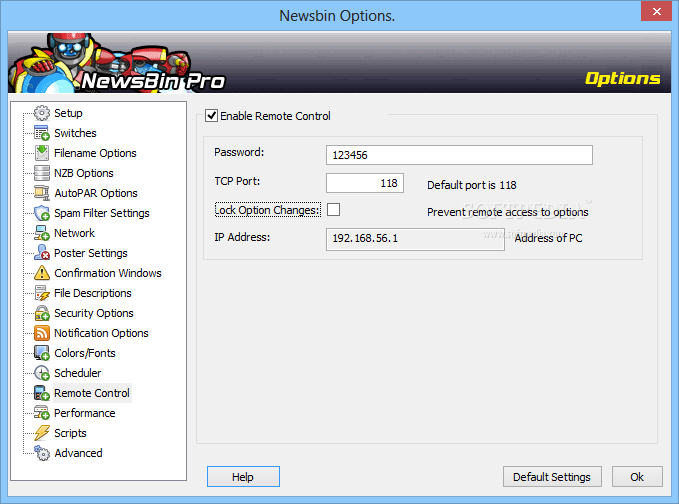
Task: Open Performance settings
Action: 84,413
